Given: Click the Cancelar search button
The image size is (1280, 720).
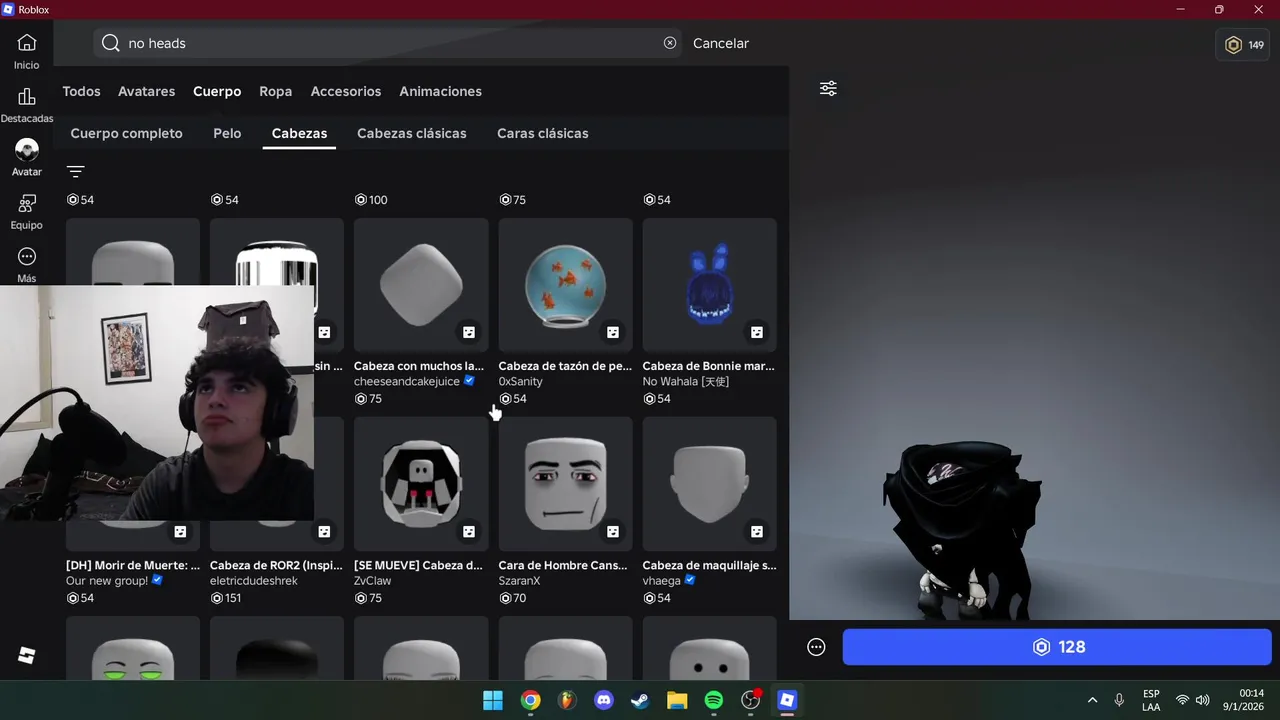Looking at the screenshot, I should 721,43.
